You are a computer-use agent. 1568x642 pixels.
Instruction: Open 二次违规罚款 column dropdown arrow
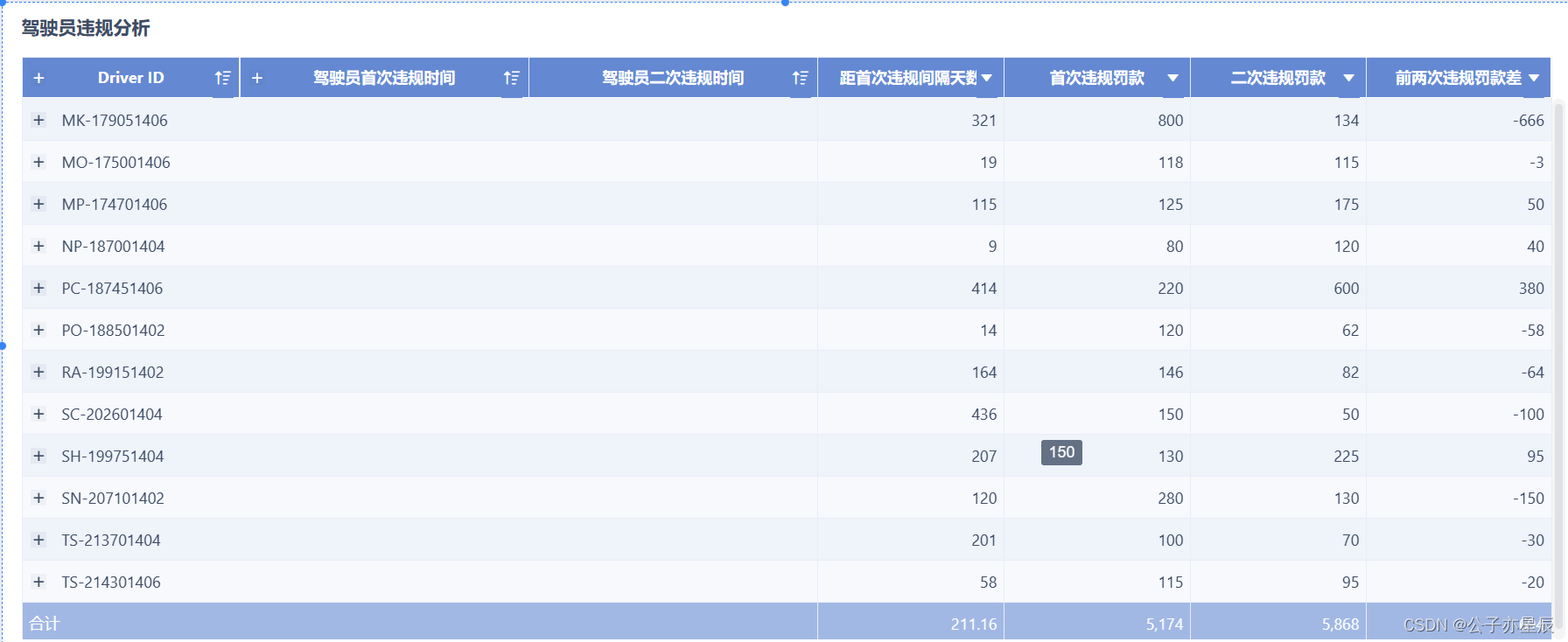(1349, 78)
